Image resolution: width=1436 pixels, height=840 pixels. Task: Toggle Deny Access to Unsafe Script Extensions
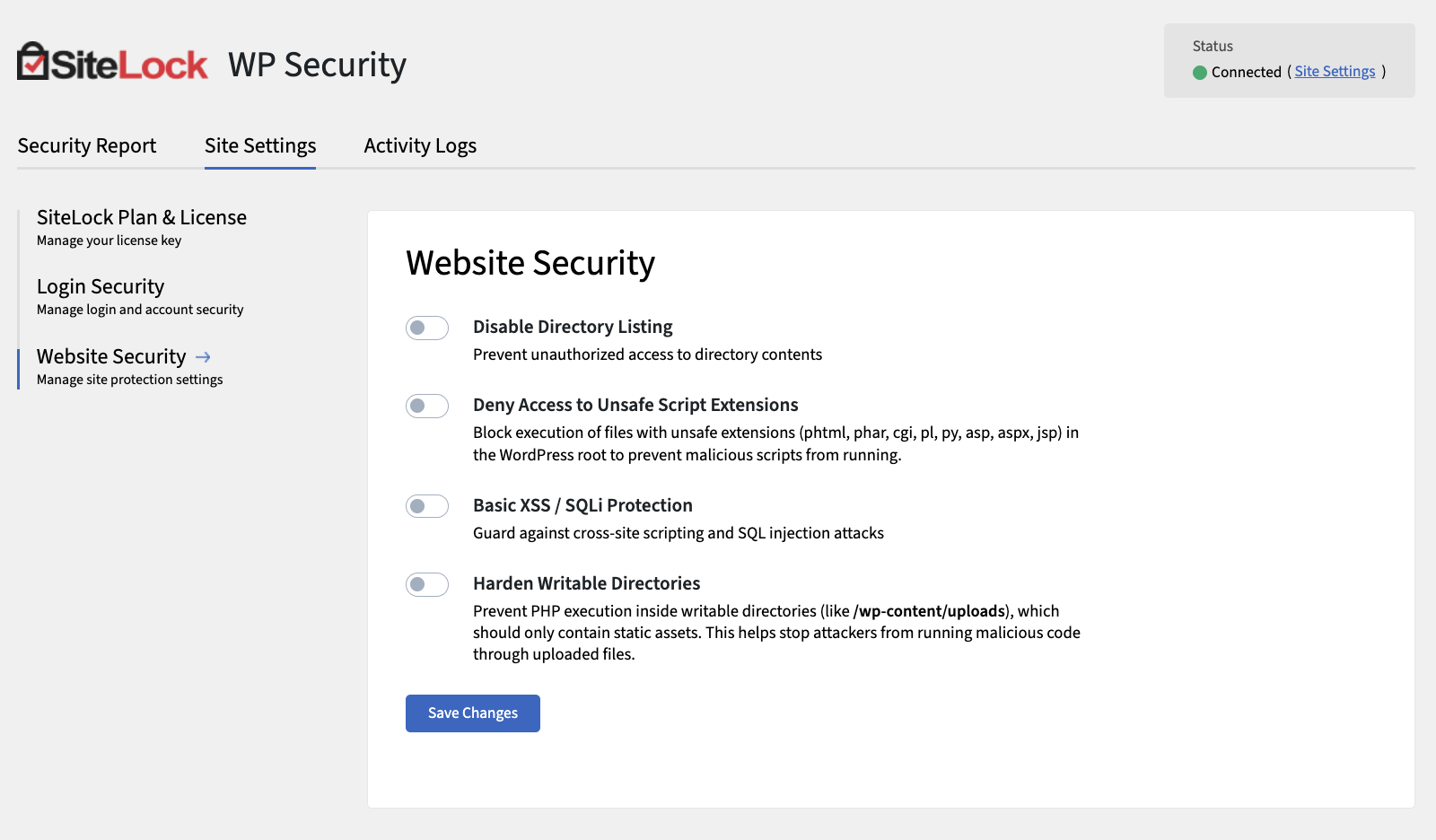tap(427, 407)
